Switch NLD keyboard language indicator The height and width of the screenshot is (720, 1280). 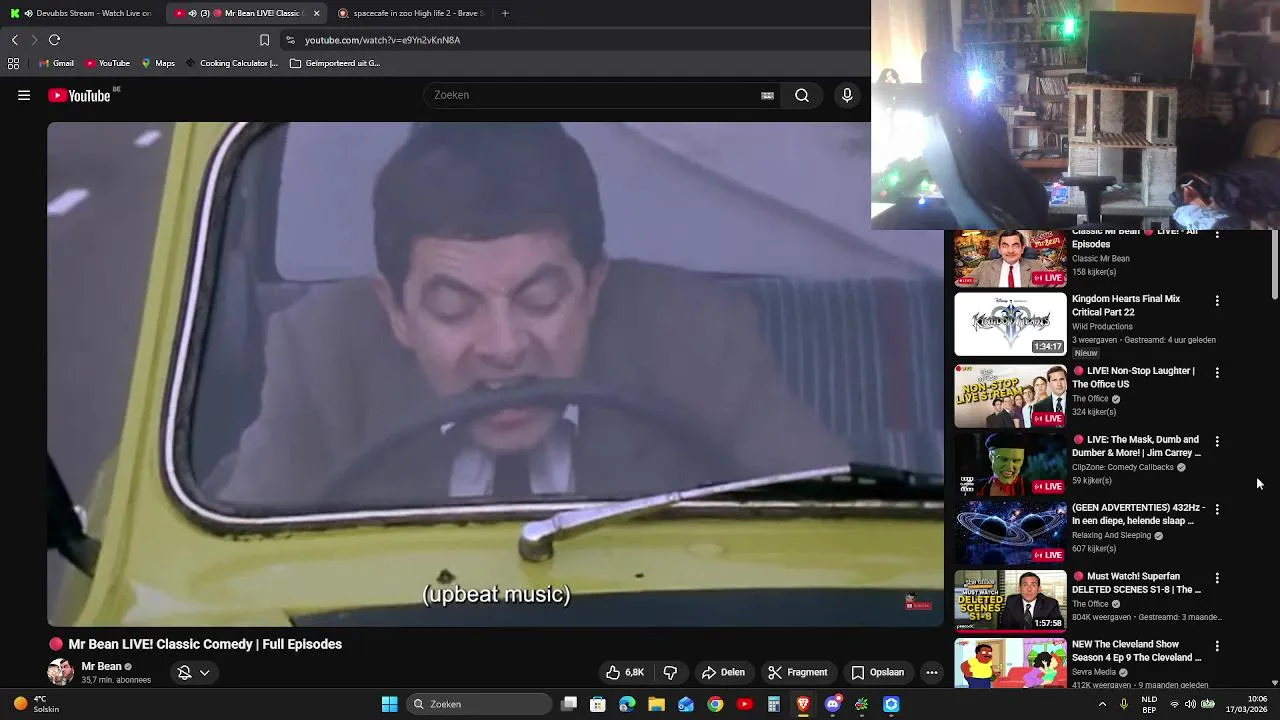click(x=1149, y=704)
